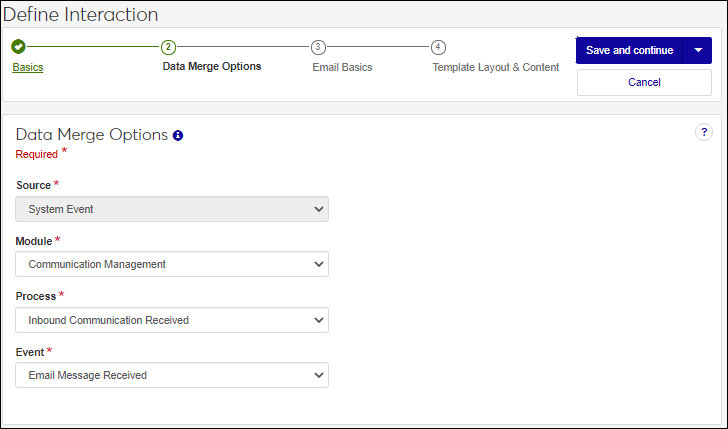The width and height of the screenshot is (728, 429).
Task: Open the Event dropdown
Action: tap(172, 375)
